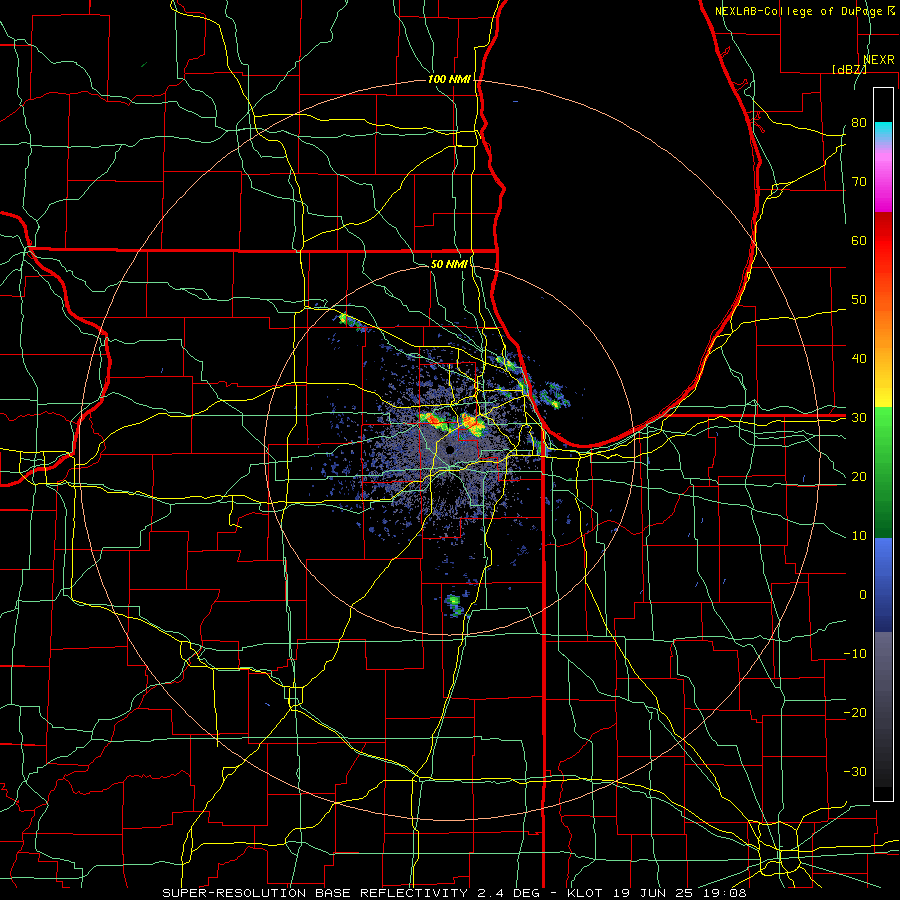
Task: Click the blue segment of the color bar
Action: tap(883, 585)
